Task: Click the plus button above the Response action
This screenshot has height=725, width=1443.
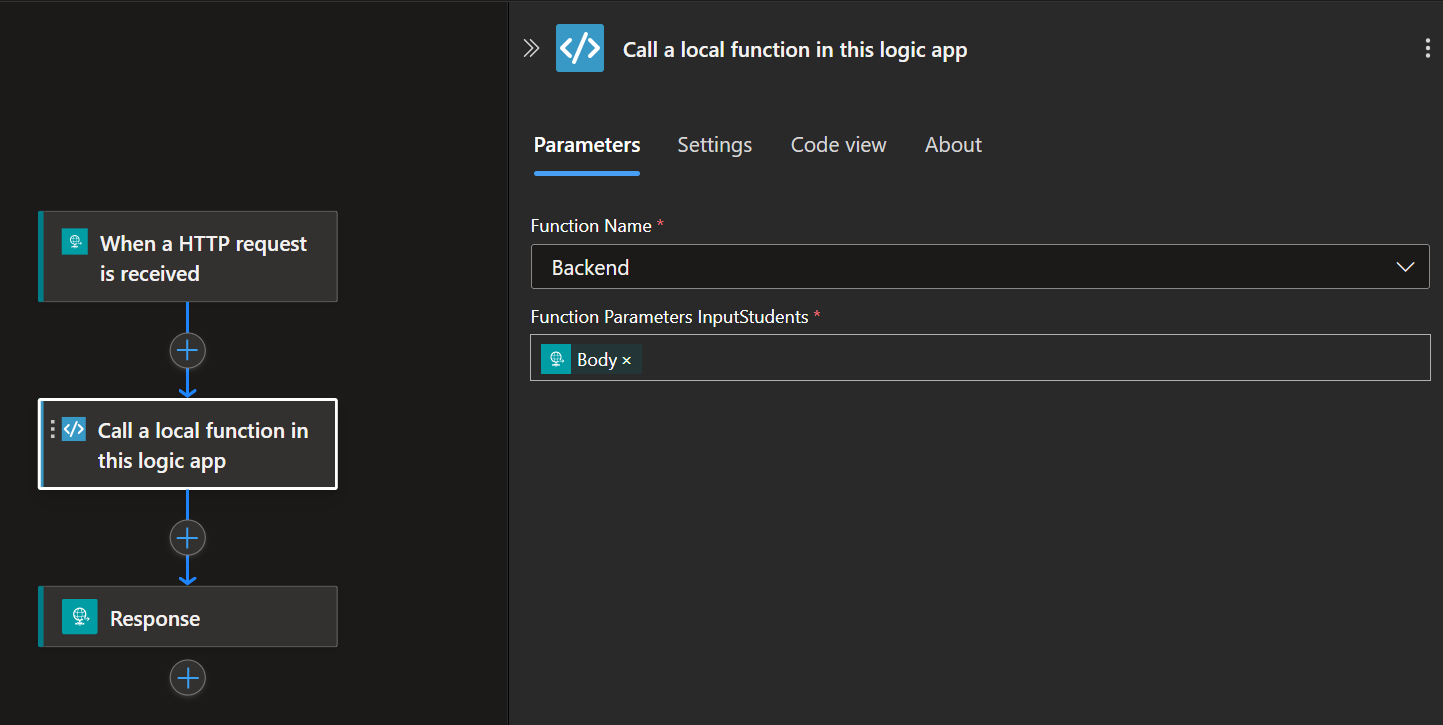Action: tap(187, 537)
